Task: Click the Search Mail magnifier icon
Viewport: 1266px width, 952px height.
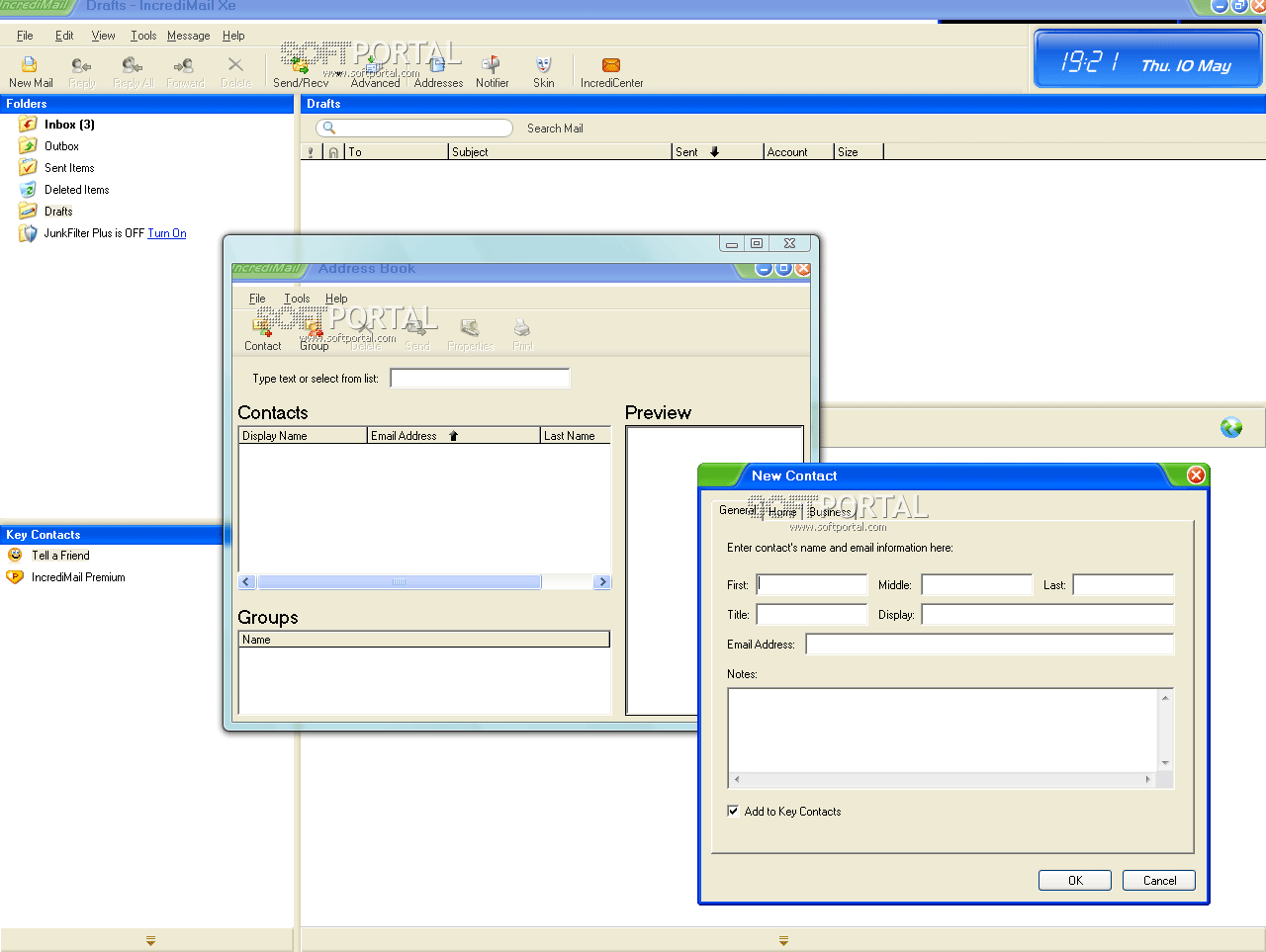Action: click(329, 128)
